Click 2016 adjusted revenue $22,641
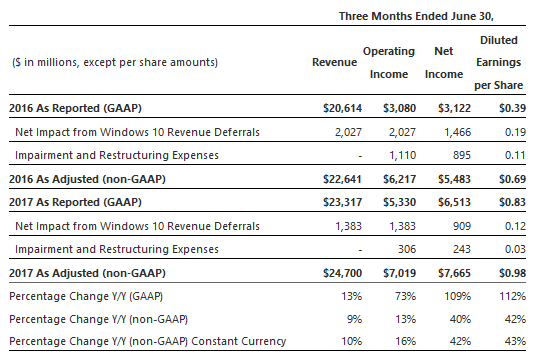The image size is (539, 361). (x=342, y=179)
